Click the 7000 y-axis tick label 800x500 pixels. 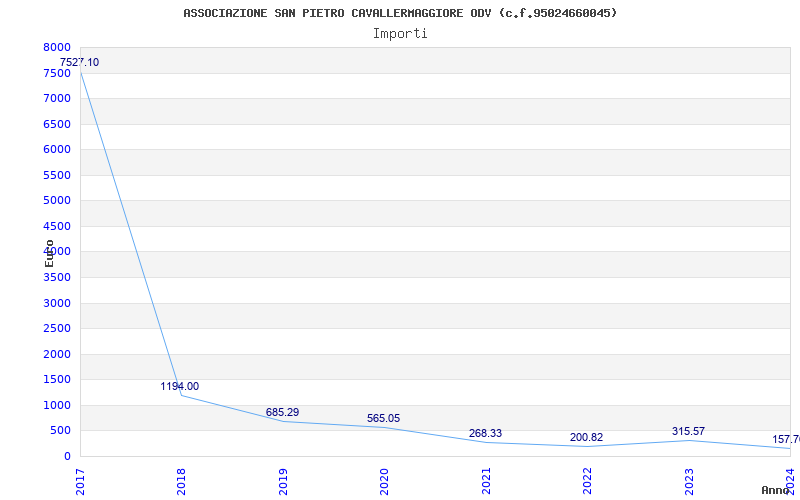[x=57, y=98]
